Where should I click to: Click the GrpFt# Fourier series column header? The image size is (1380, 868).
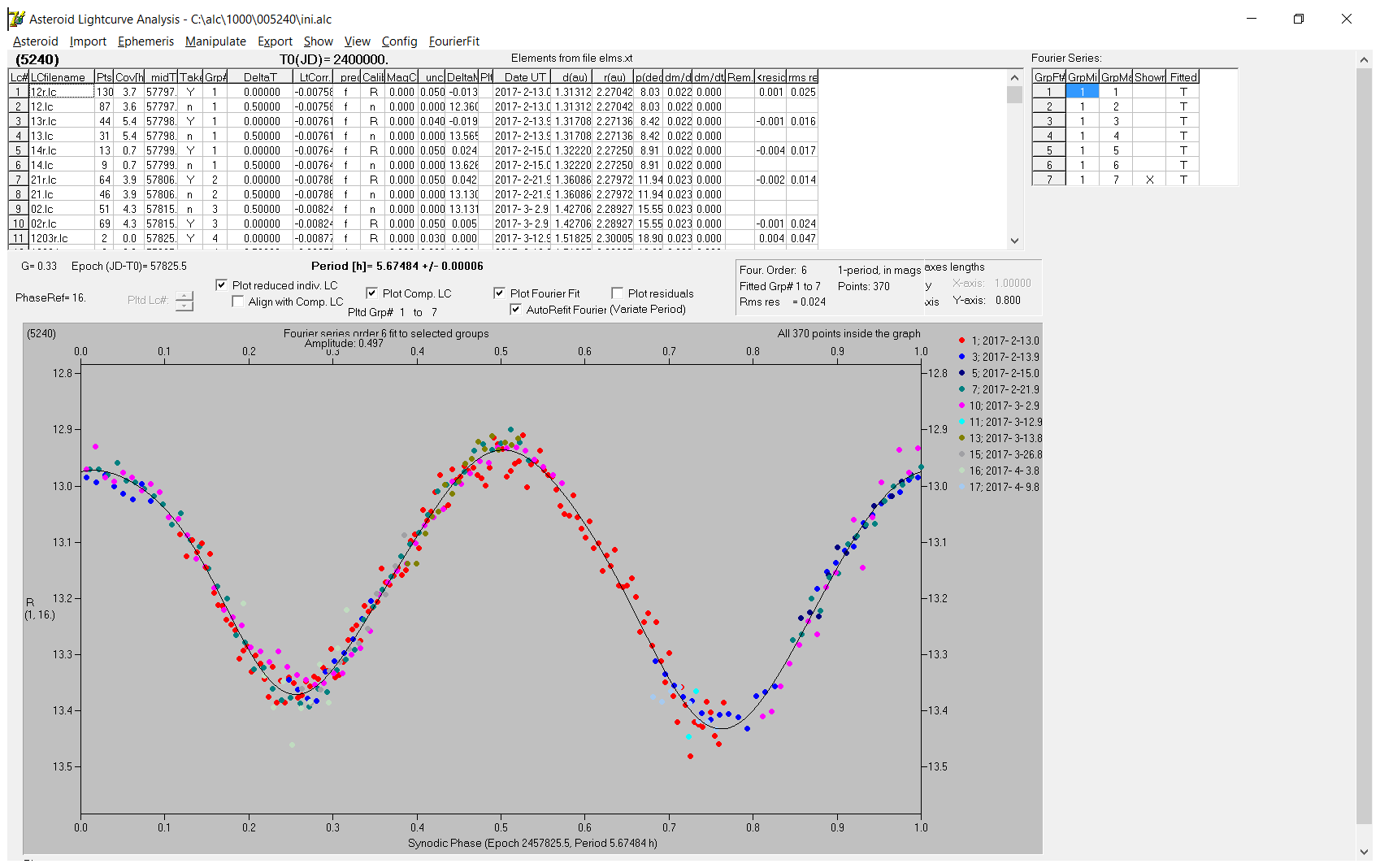pos(1049,77)
